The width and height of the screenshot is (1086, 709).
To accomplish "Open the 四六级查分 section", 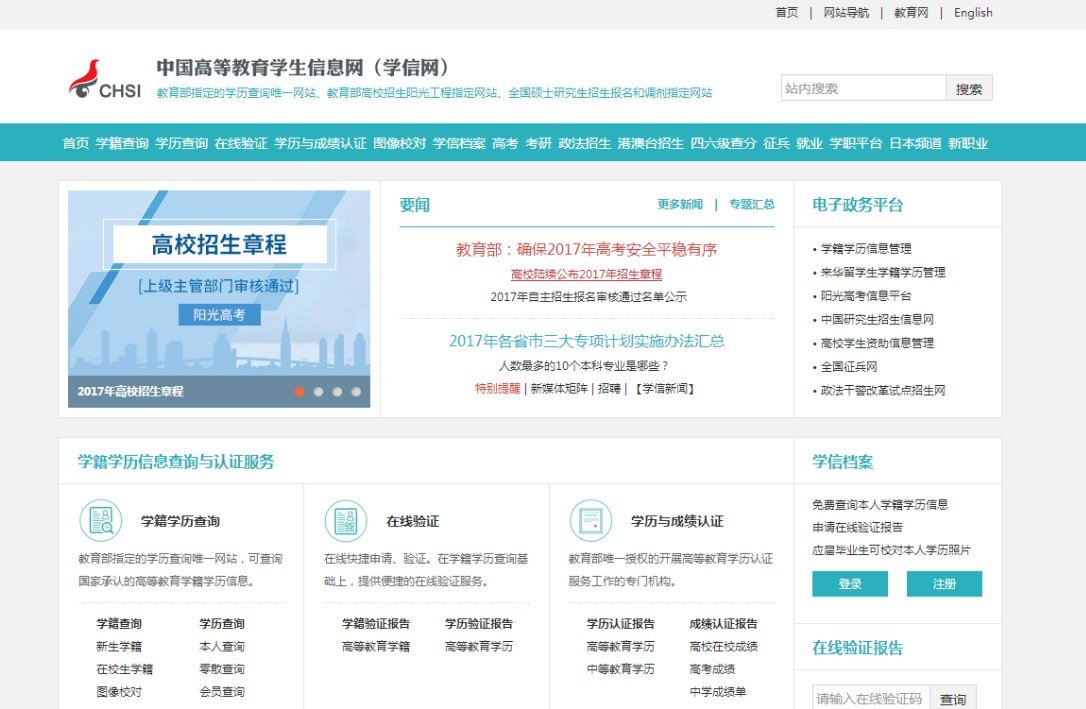I will (x=722, y=144).
